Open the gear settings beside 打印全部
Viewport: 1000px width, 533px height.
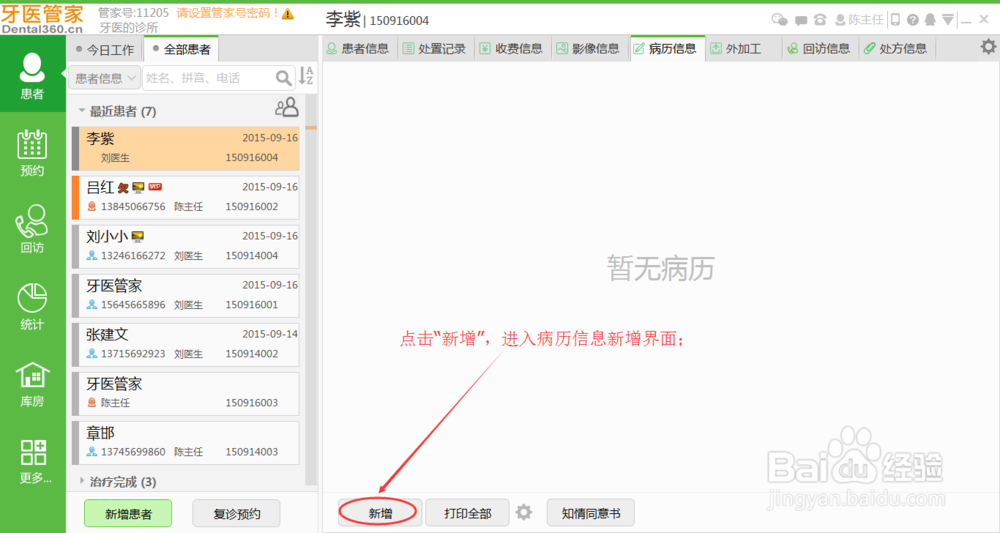click(x=524, y=512)
